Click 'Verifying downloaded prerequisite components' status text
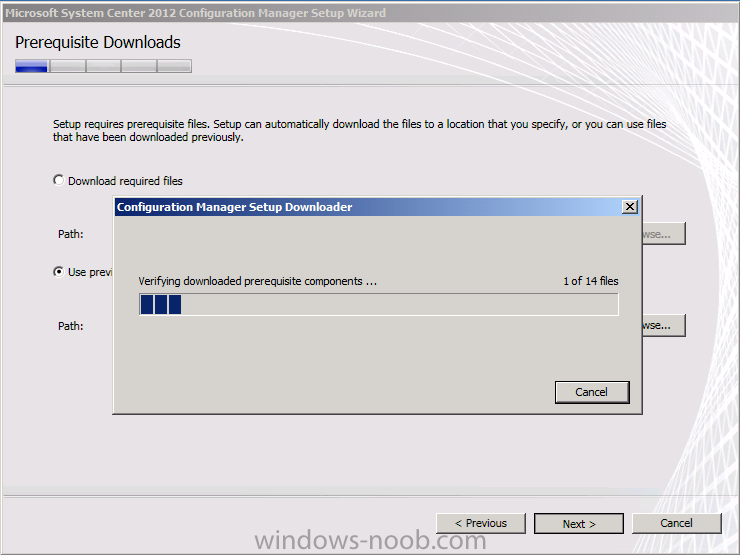The image size is (740, 555). pos(257,281)
